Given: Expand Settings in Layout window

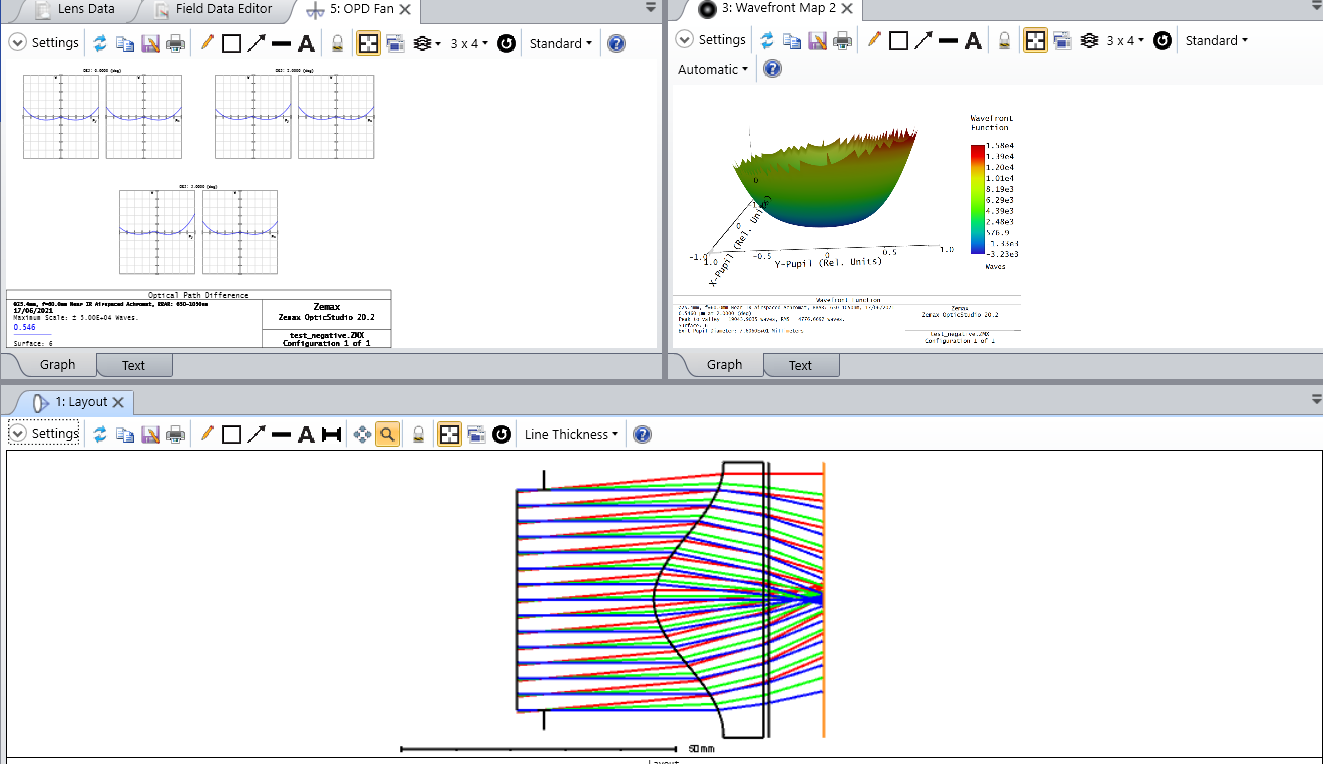Looking at the screenshot, I should pos(43,434).
